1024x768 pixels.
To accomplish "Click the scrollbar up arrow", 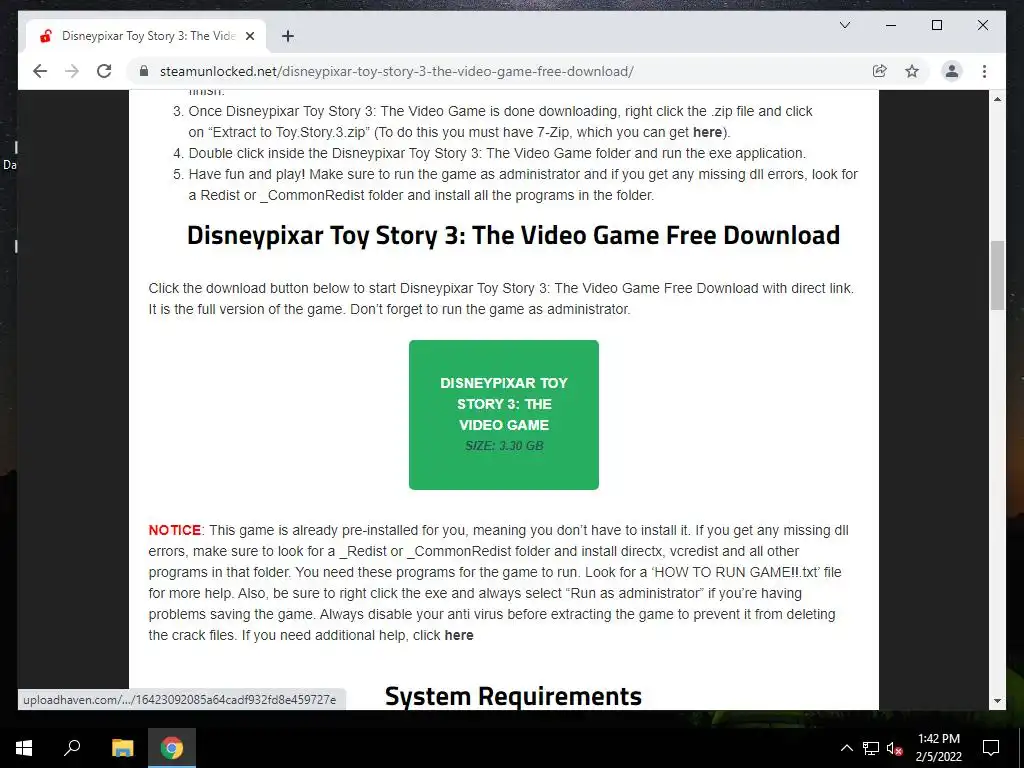I will click(x=997, y=99).
